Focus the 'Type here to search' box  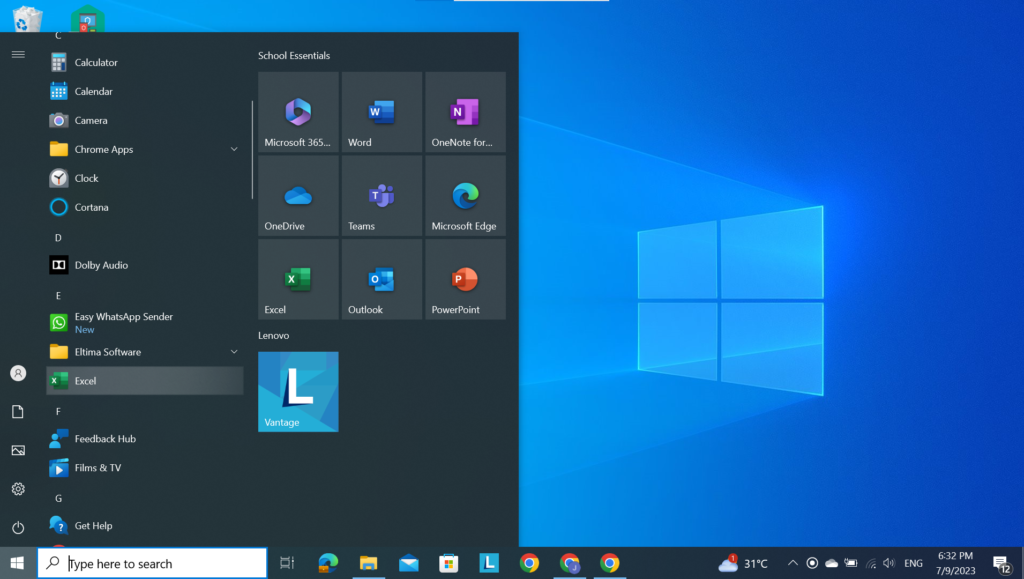click(152, 563)
